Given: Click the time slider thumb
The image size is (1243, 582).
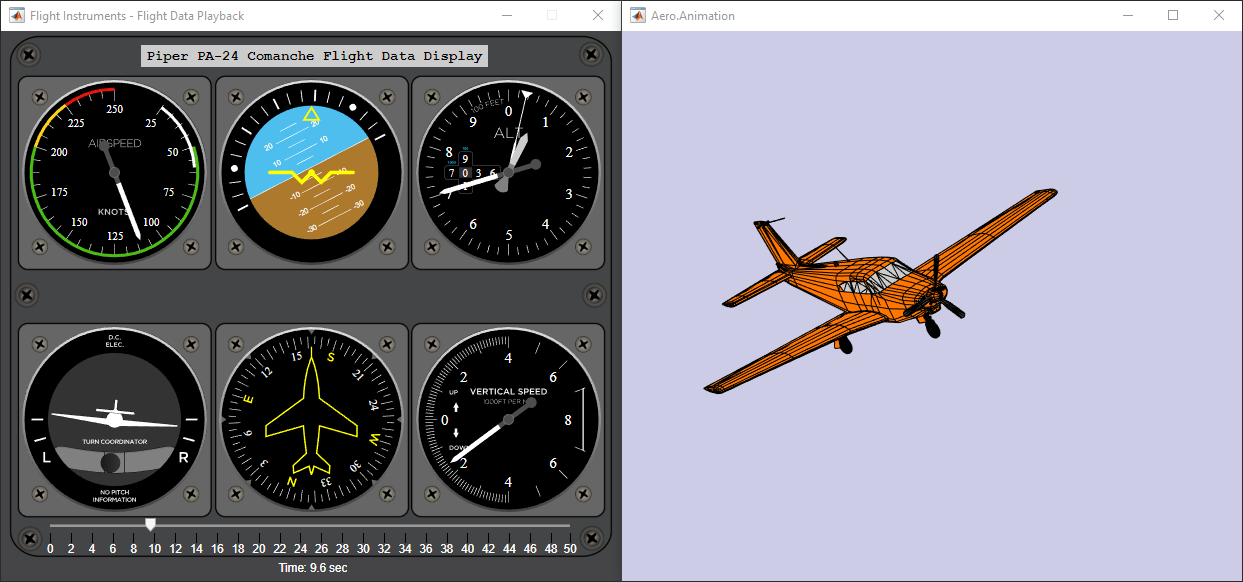Looking at the screenshot, I should click(x=150, y=524).
